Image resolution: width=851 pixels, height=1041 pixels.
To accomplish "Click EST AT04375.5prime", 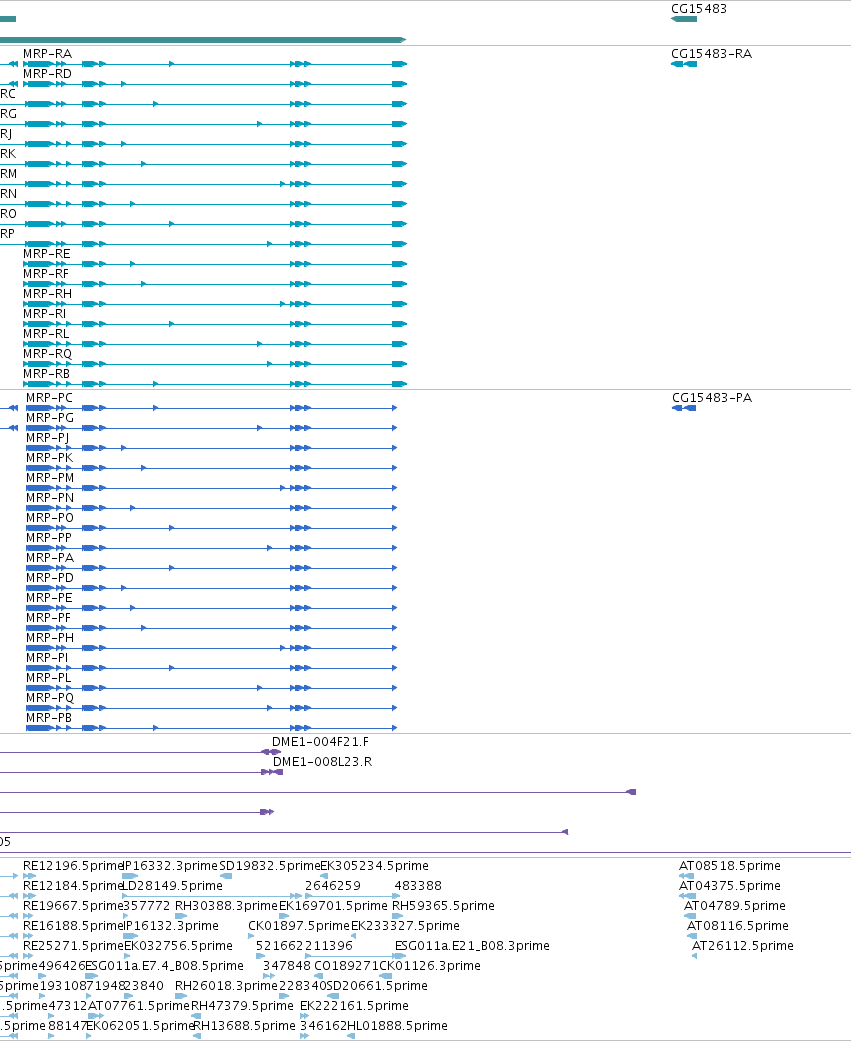I will pos(730,886).
